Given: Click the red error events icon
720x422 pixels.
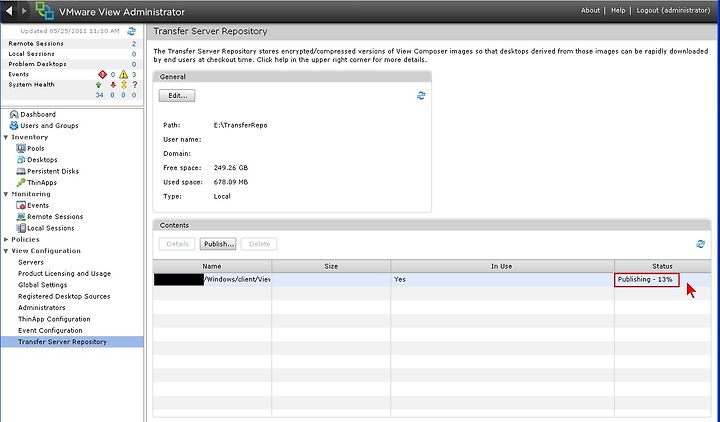Looking at the screenshot, I should (x=102, y=74).
